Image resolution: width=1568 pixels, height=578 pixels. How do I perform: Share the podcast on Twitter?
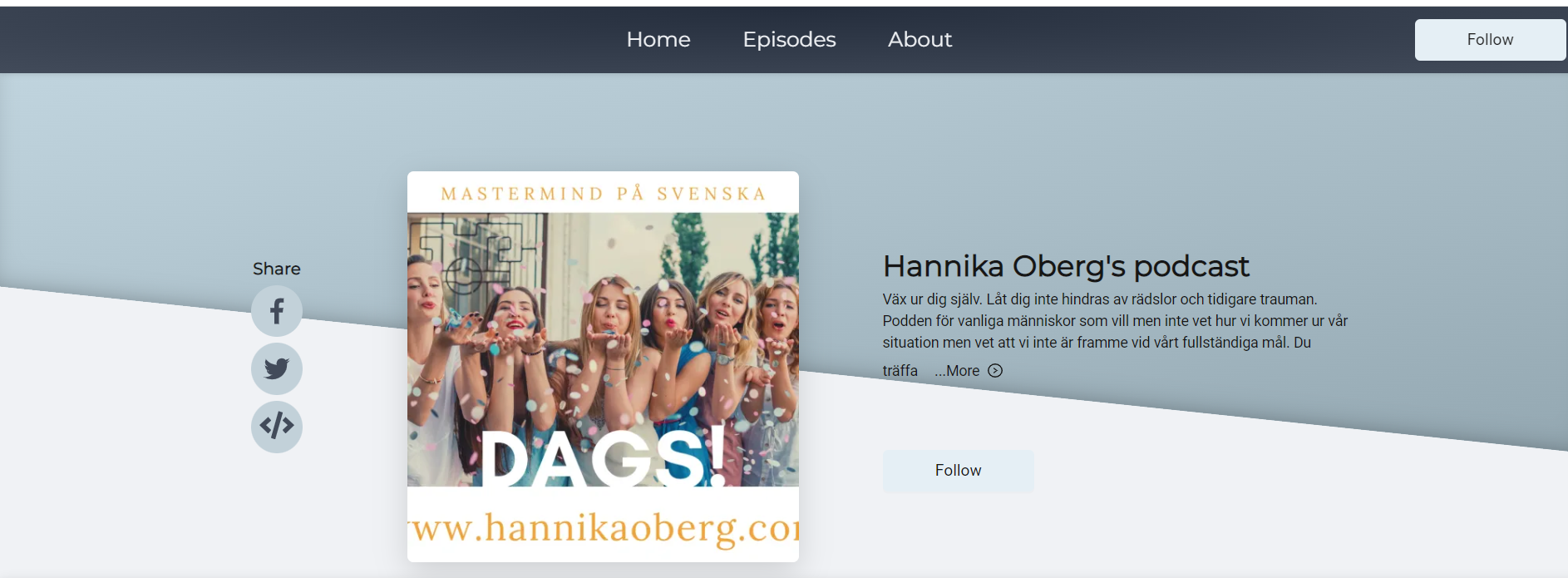tap(277, 368)
